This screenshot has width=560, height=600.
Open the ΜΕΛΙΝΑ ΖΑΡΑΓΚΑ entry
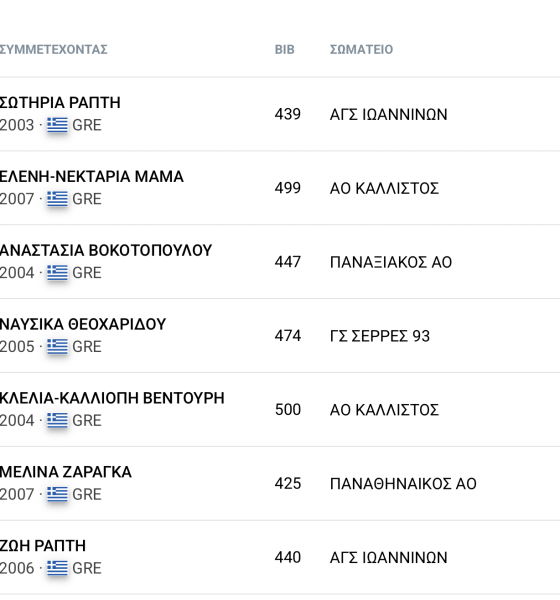pos(65,472)
